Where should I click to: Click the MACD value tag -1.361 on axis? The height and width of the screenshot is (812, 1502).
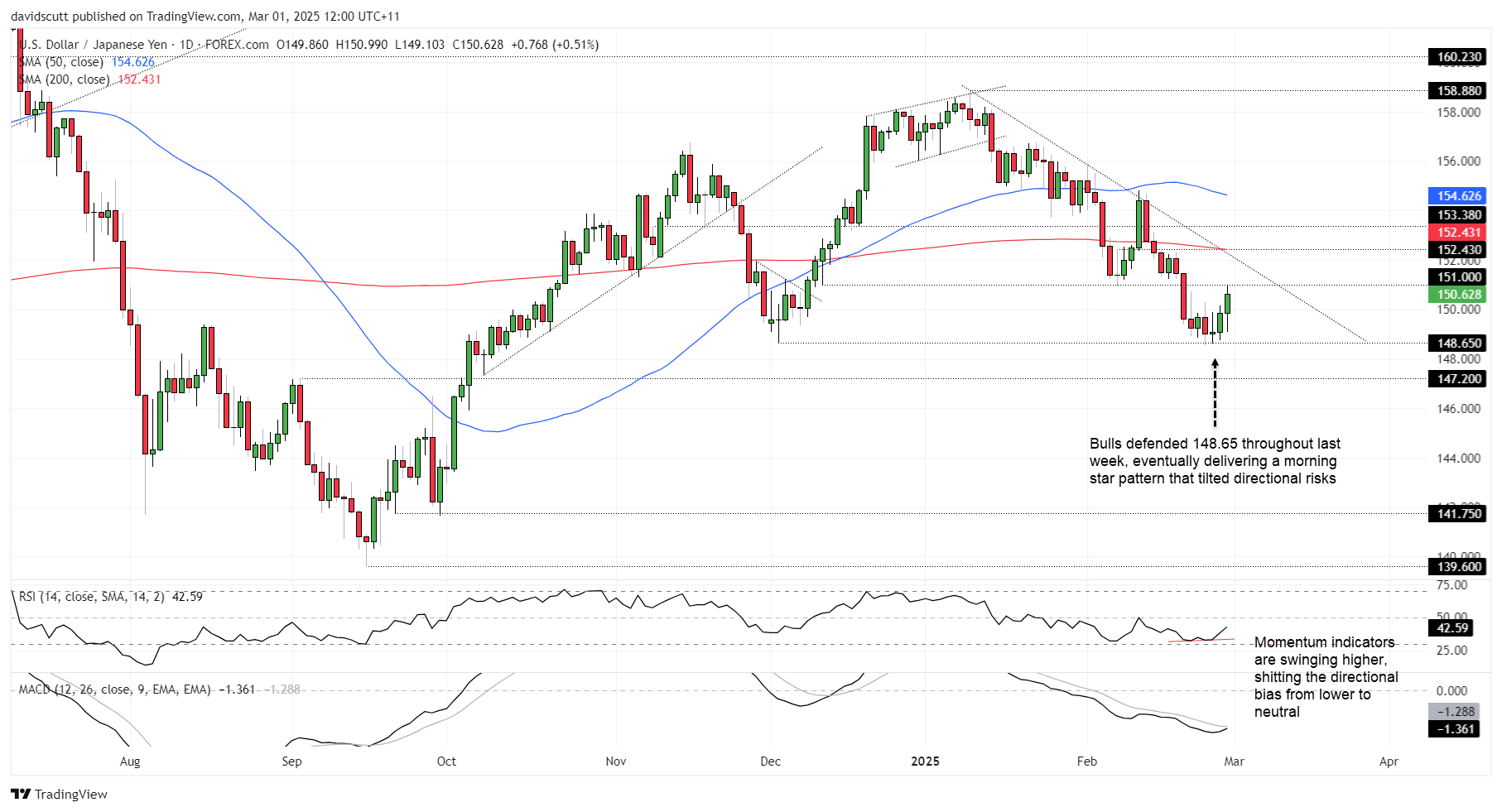point(1453,729)
